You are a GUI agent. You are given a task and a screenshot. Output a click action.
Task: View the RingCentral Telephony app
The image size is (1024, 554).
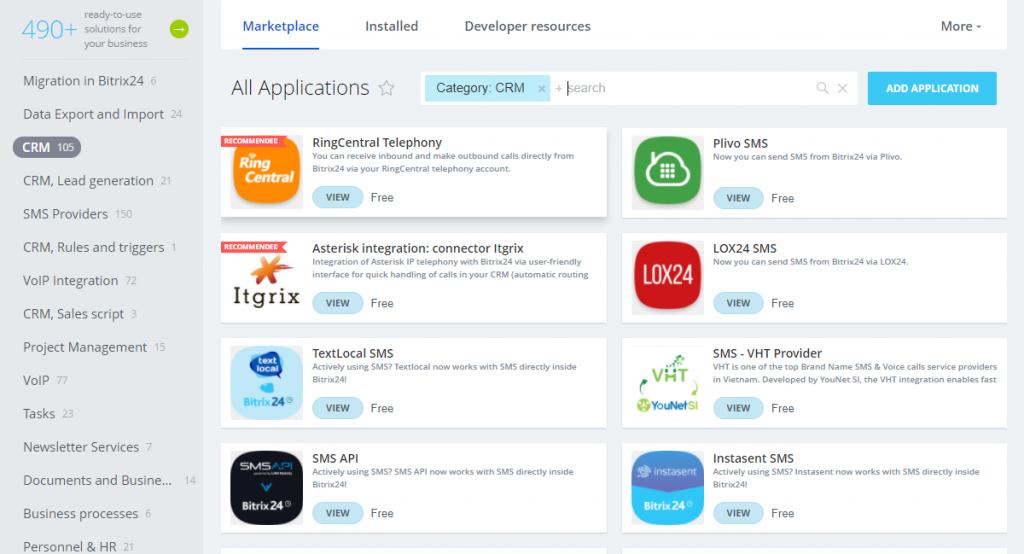click(338, 197)
